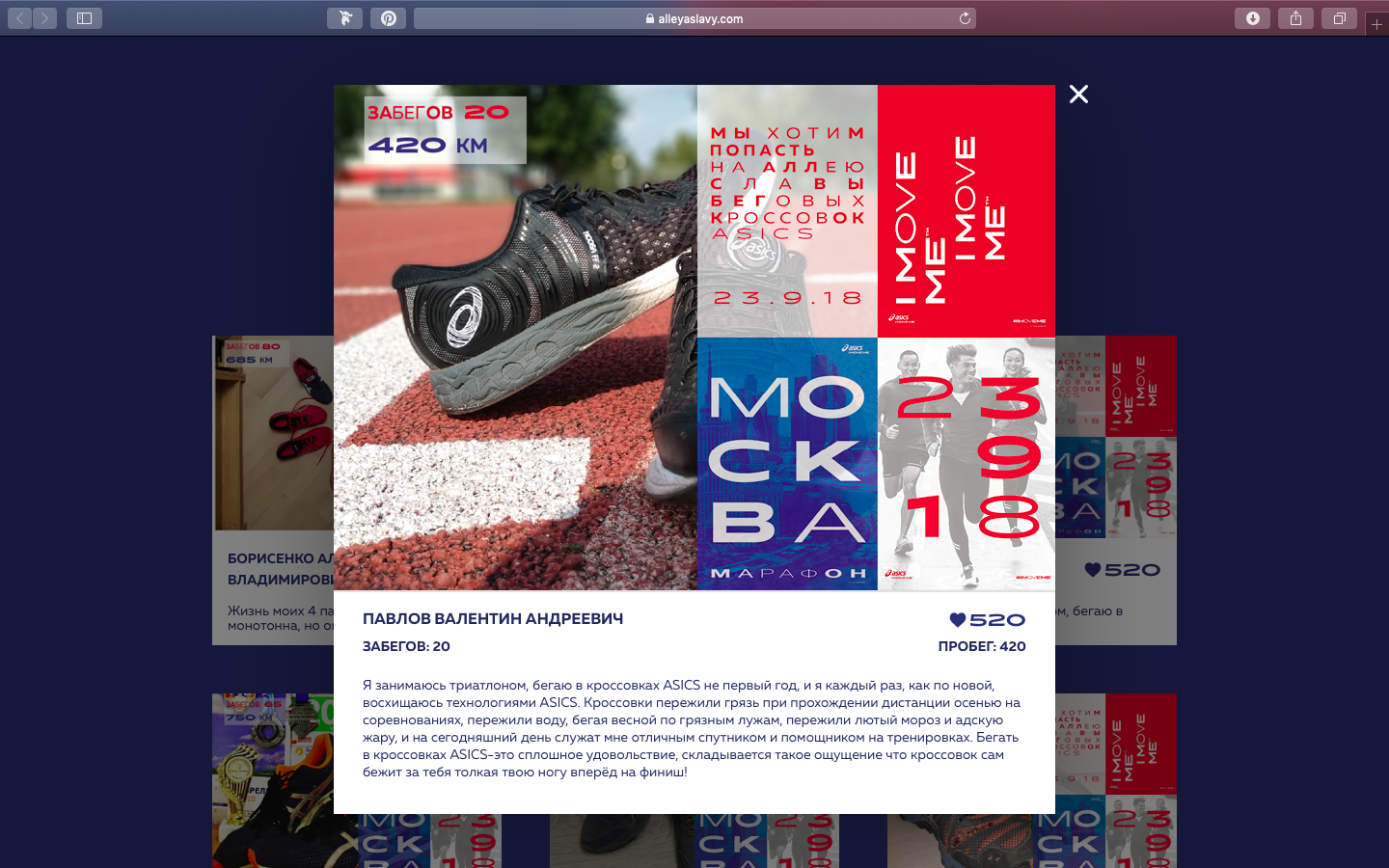Click the heart count on the right background card
Screen dimensions: 1389x868
click(1122, 570)
